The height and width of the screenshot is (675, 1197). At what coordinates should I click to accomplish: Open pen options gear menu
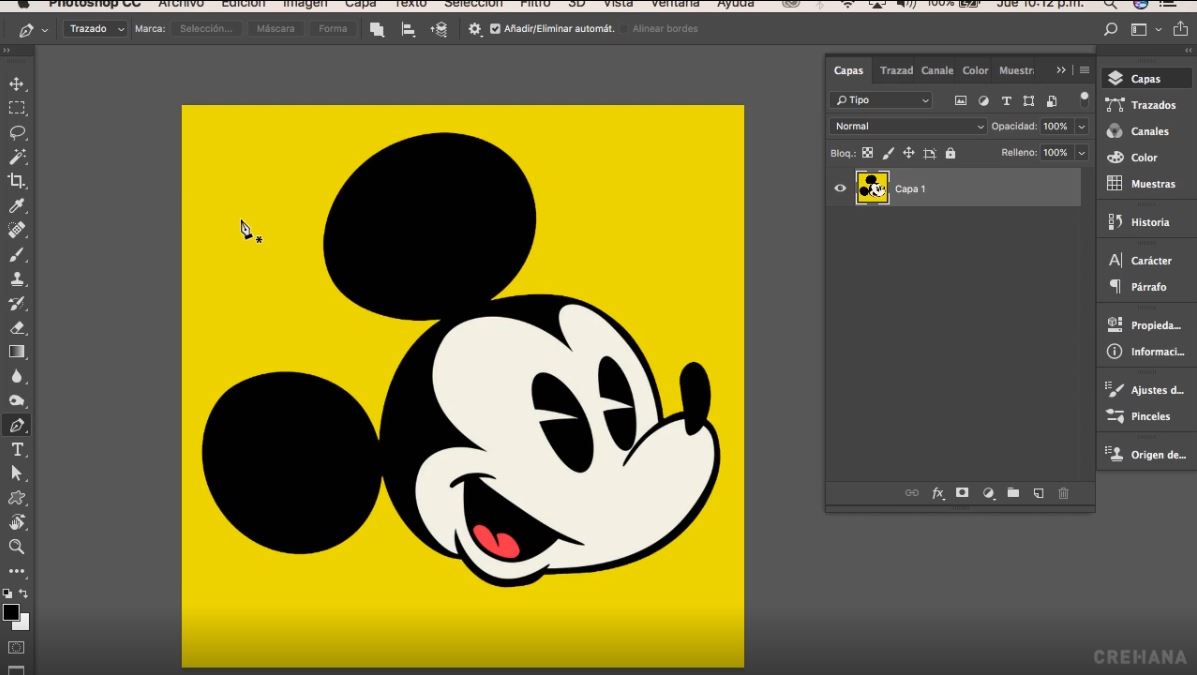click(x=475, y=29)
